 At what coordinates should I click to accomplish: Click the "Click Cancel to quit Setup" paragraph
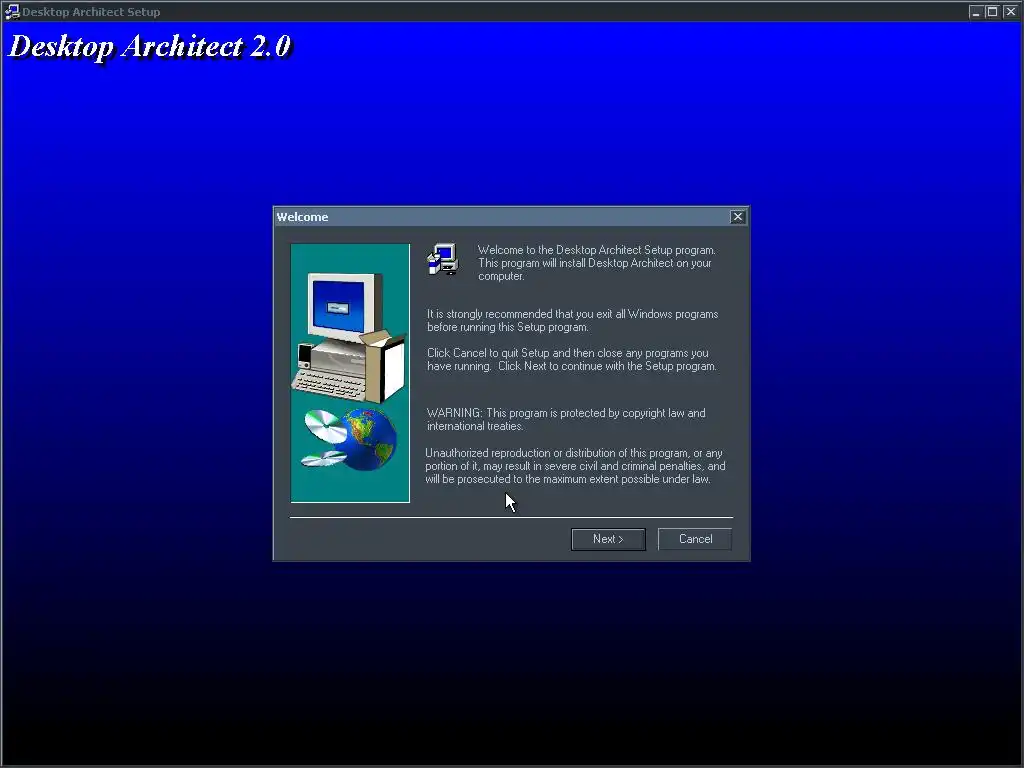click(x=571, y=359)
